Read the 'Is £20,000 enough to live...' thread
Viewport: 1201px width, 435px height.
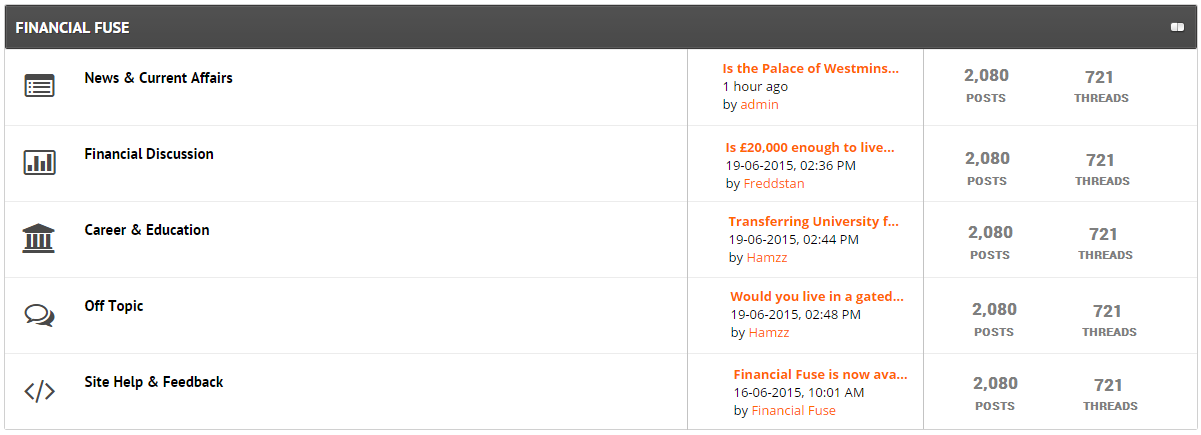pyautogui.click(x=810, y=148)
